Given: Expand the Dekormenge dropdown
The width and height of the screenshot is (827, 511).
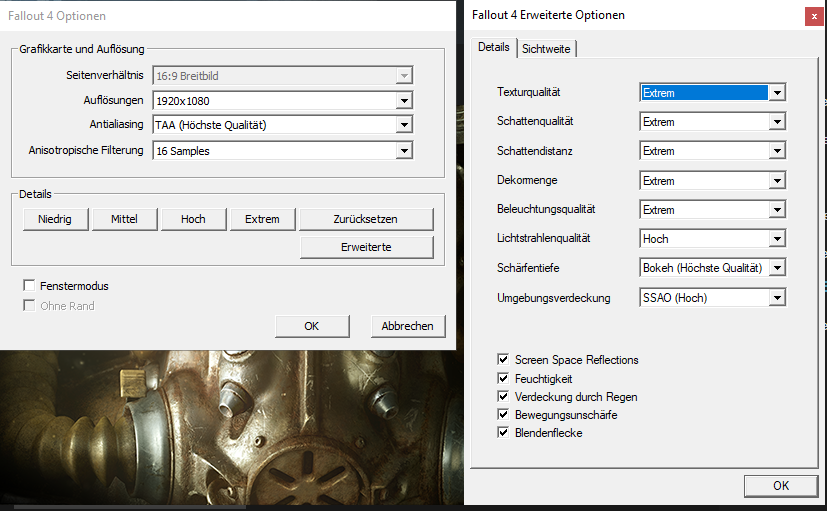Looking at the screenshot, I should [x=713, y=180].
